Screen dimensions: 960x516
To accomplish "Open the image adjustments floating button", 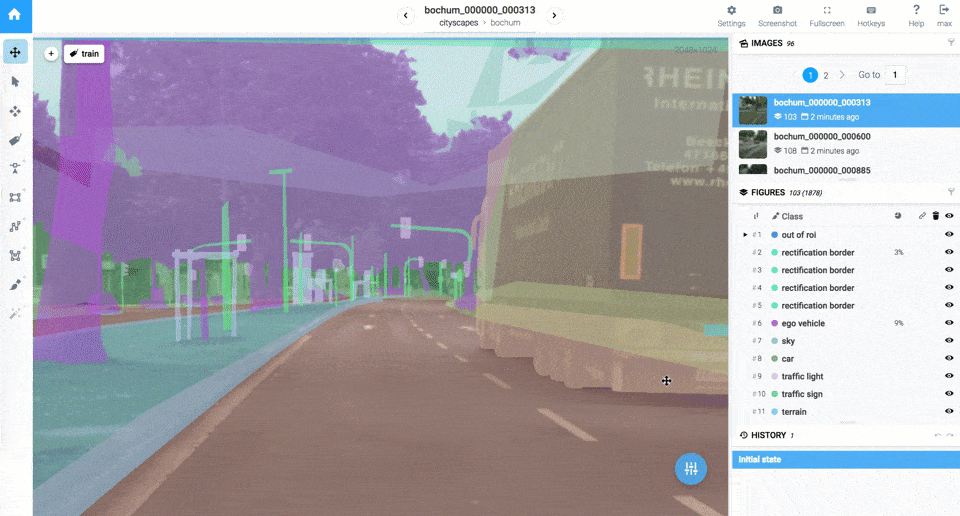I will [691, 469].
